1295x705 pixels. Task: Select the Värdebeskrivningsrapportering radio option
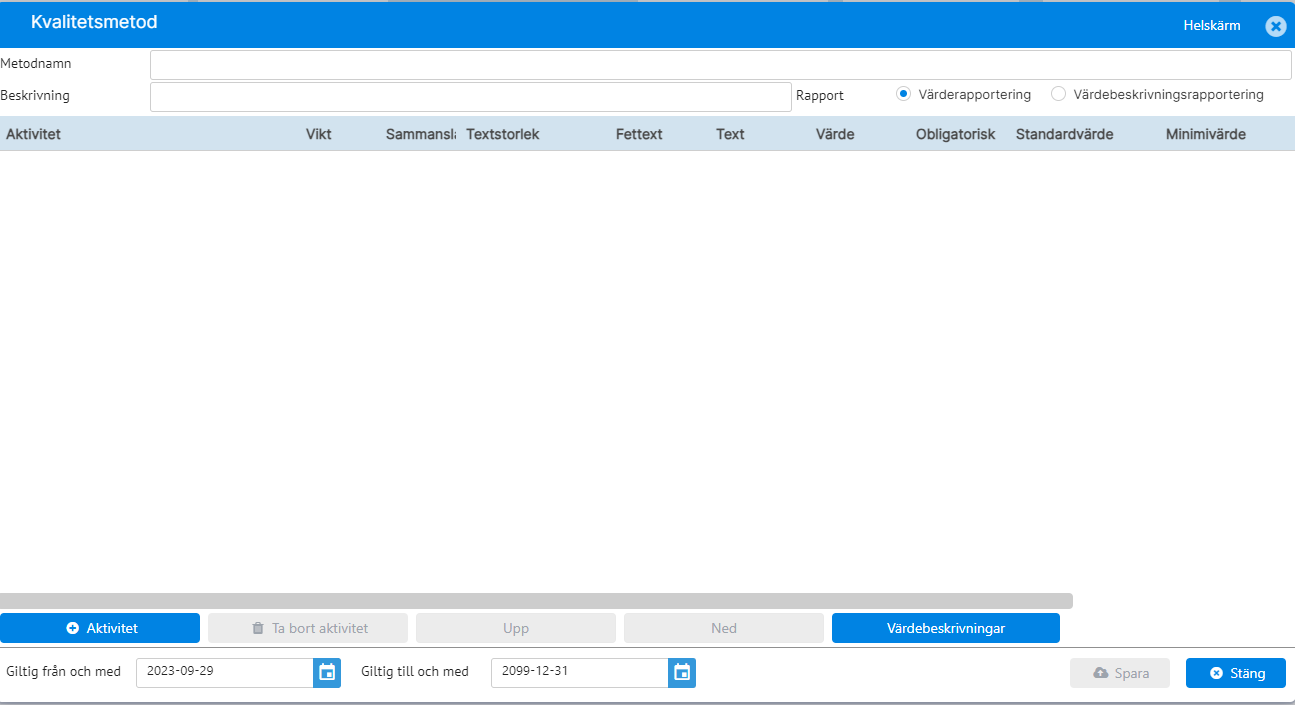[x=1058, y=94]
